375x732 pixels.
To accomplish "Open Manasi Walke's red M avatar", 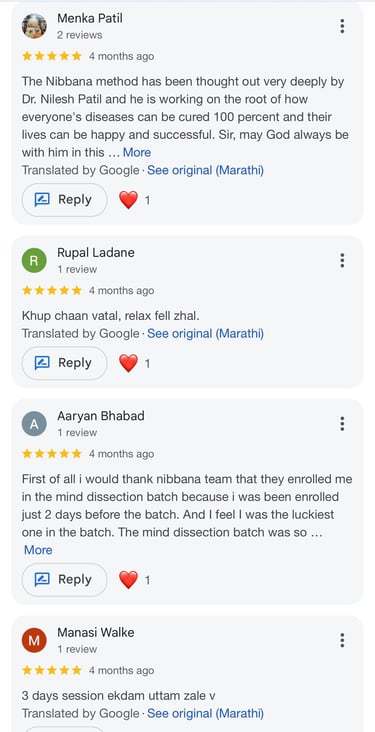I will (34, 640).
